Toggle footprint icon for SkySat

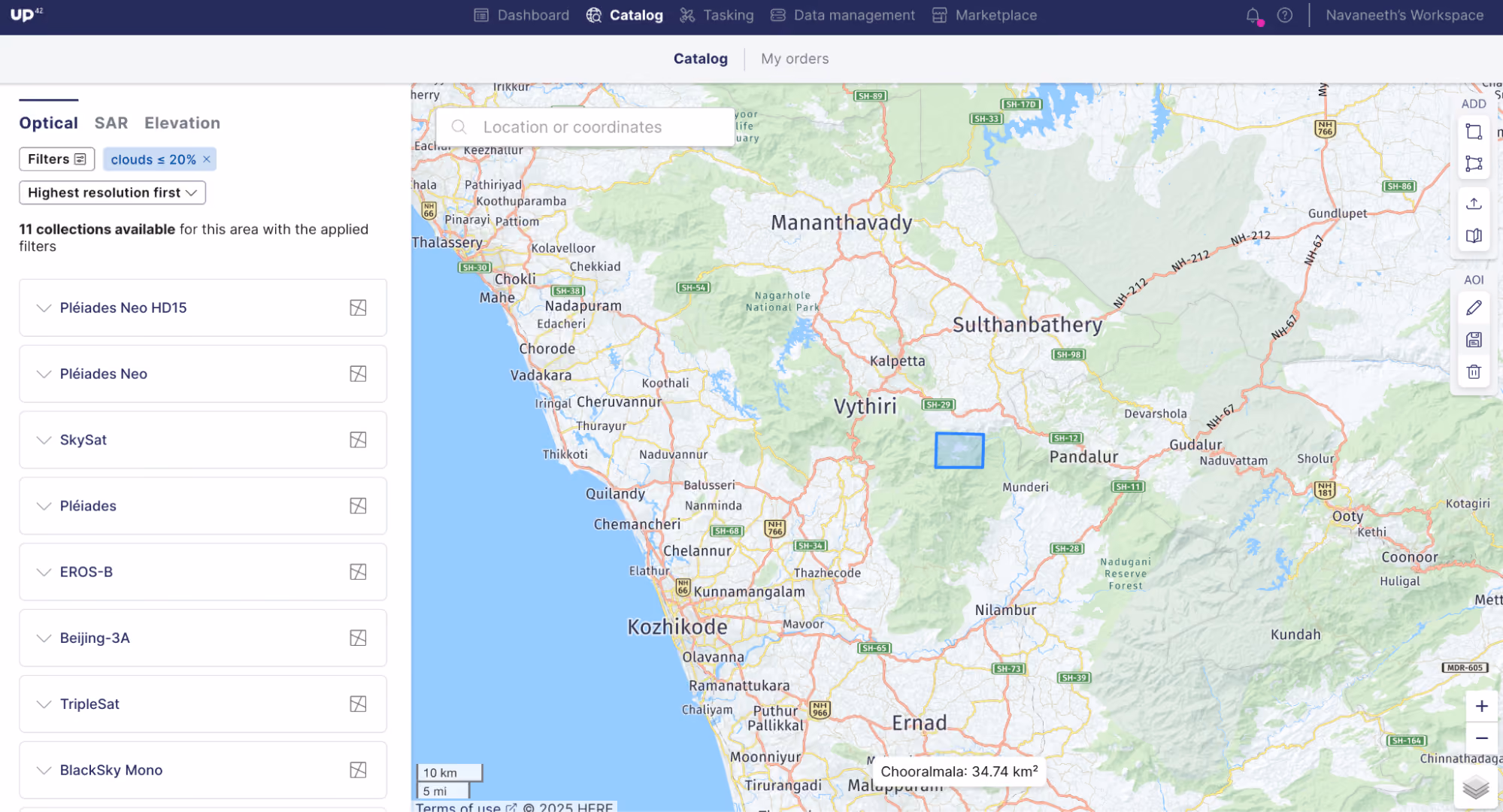click(x=358, y=440)
